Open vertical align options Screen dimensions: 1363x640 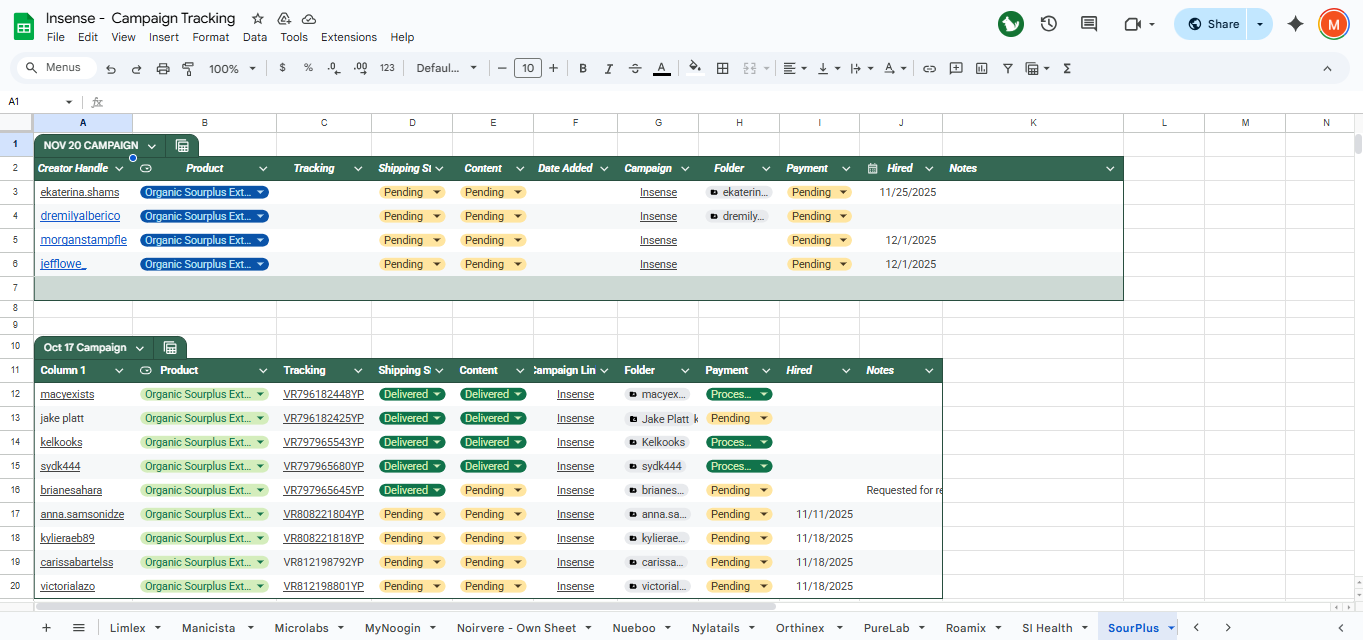point(829,68)
